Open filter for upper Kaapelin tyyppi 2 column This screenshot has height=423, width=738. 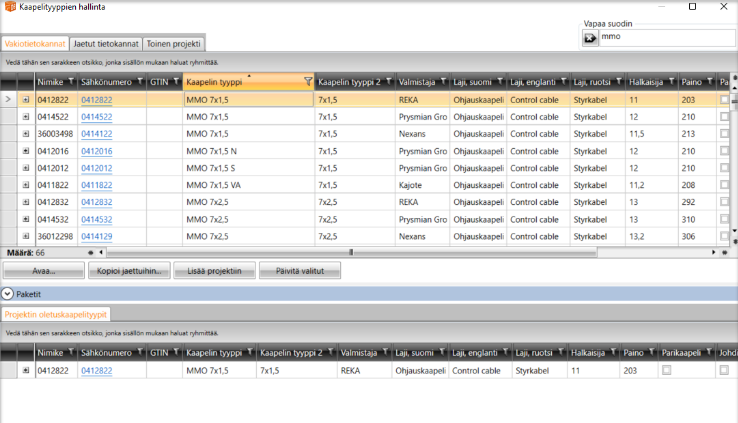pos(389,81)
